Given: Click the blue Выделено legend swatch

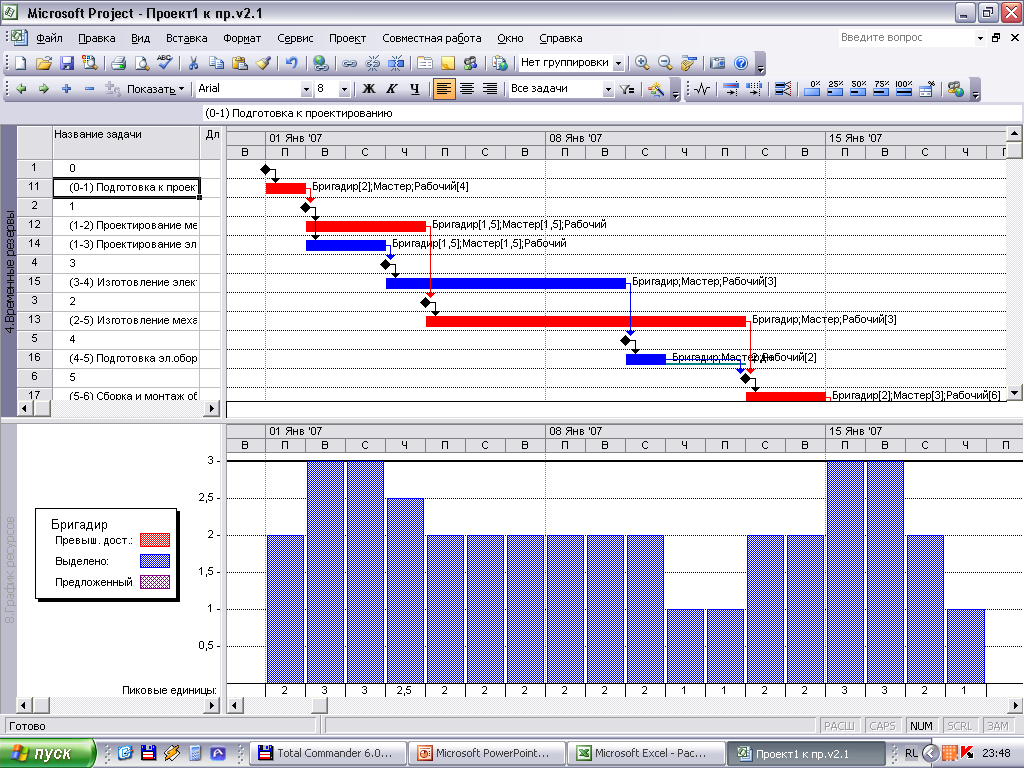Looking at the screenshot, I should click(x=155, y=561).
